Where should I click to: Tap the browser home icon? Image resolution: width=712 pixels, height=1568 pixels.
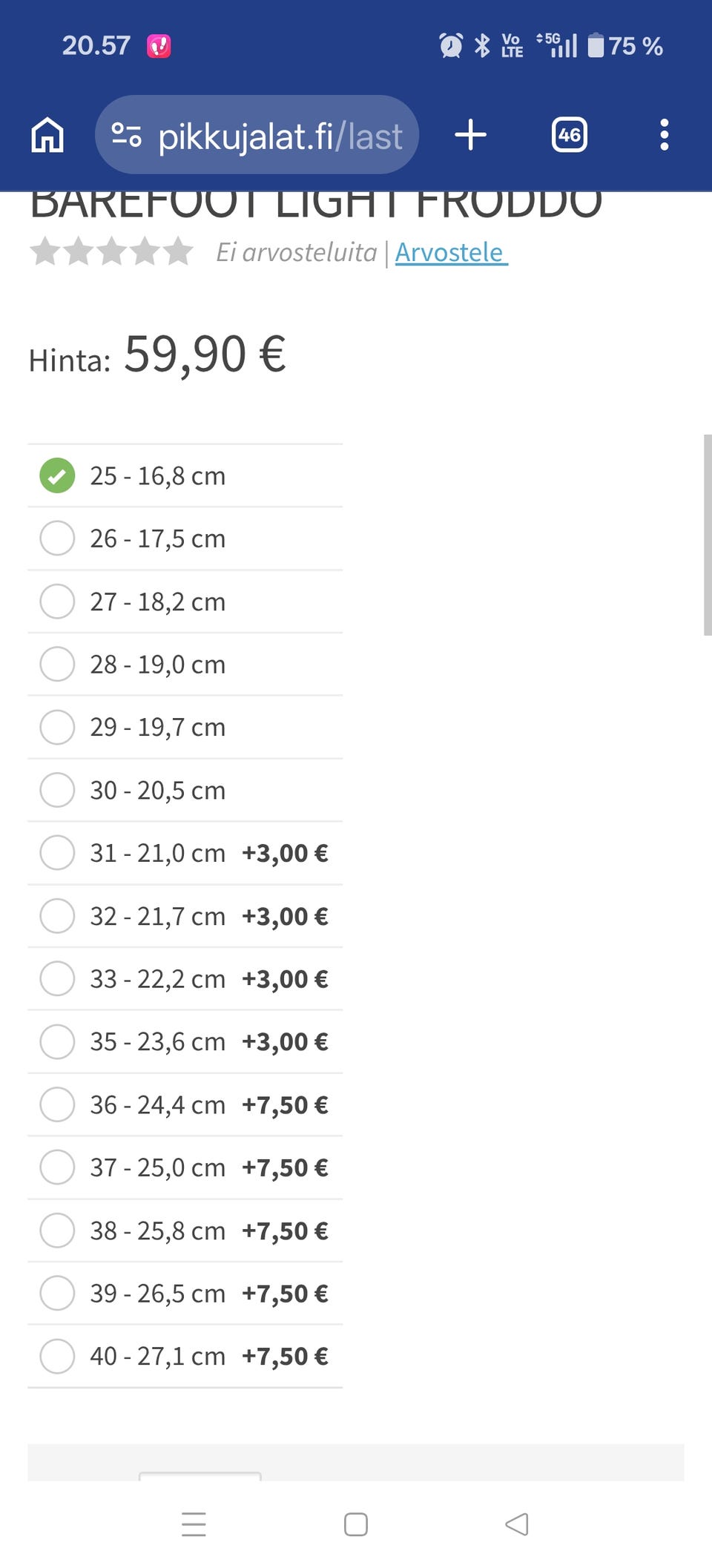[x=47, y=135]
